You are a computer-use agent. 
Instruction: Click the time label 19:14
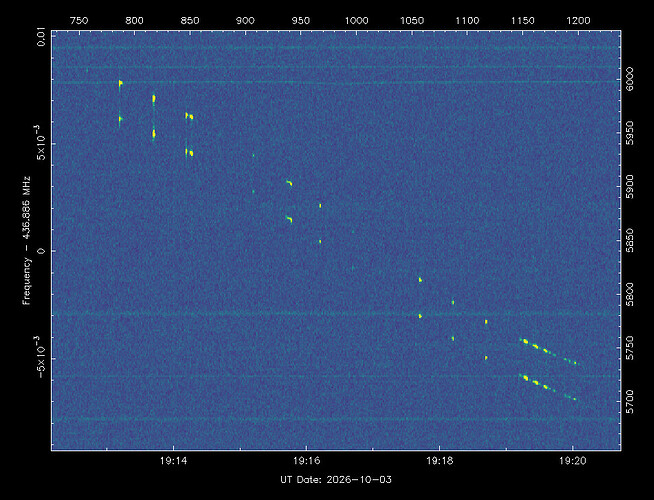click(174, 461)
